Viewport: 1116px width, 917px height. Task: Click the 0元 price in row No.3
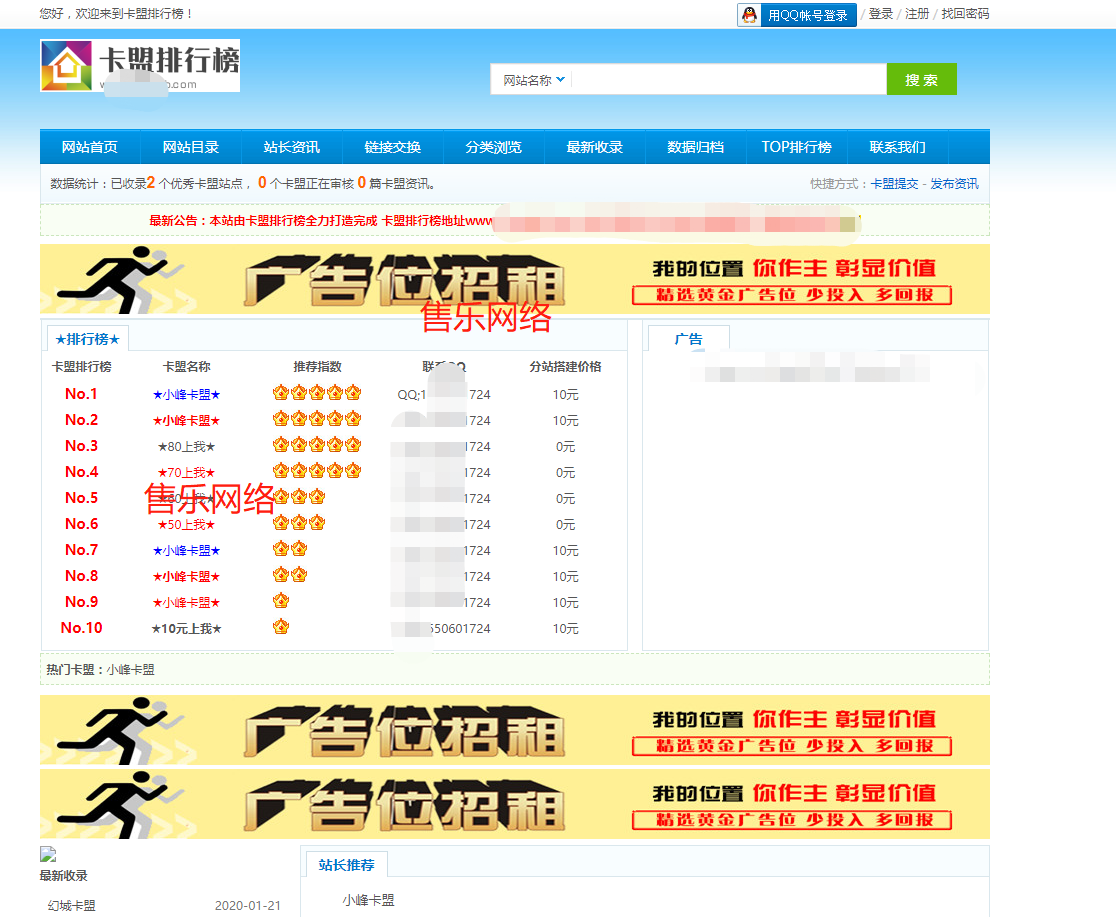(x=566, y=446)
